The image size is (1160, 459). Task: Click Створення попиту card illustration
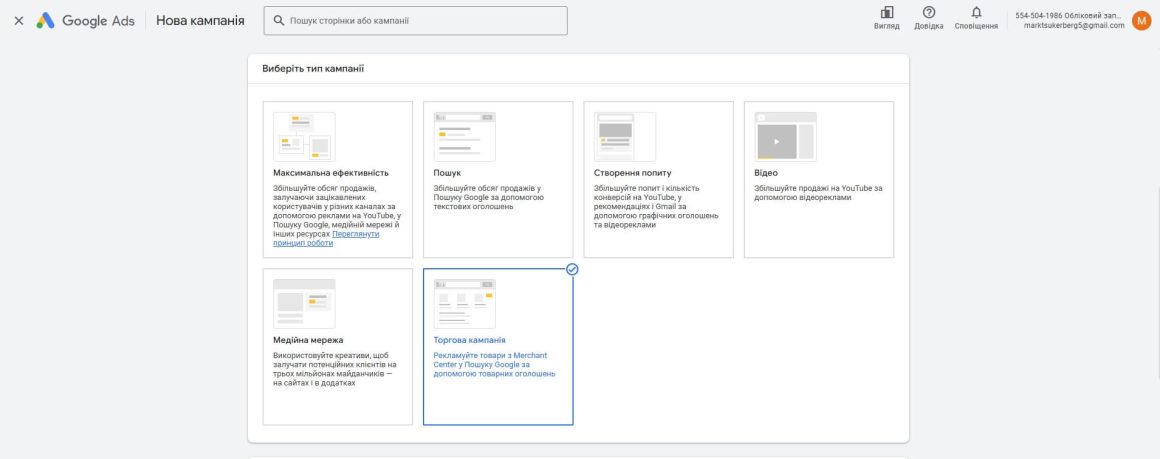point(625,137)
